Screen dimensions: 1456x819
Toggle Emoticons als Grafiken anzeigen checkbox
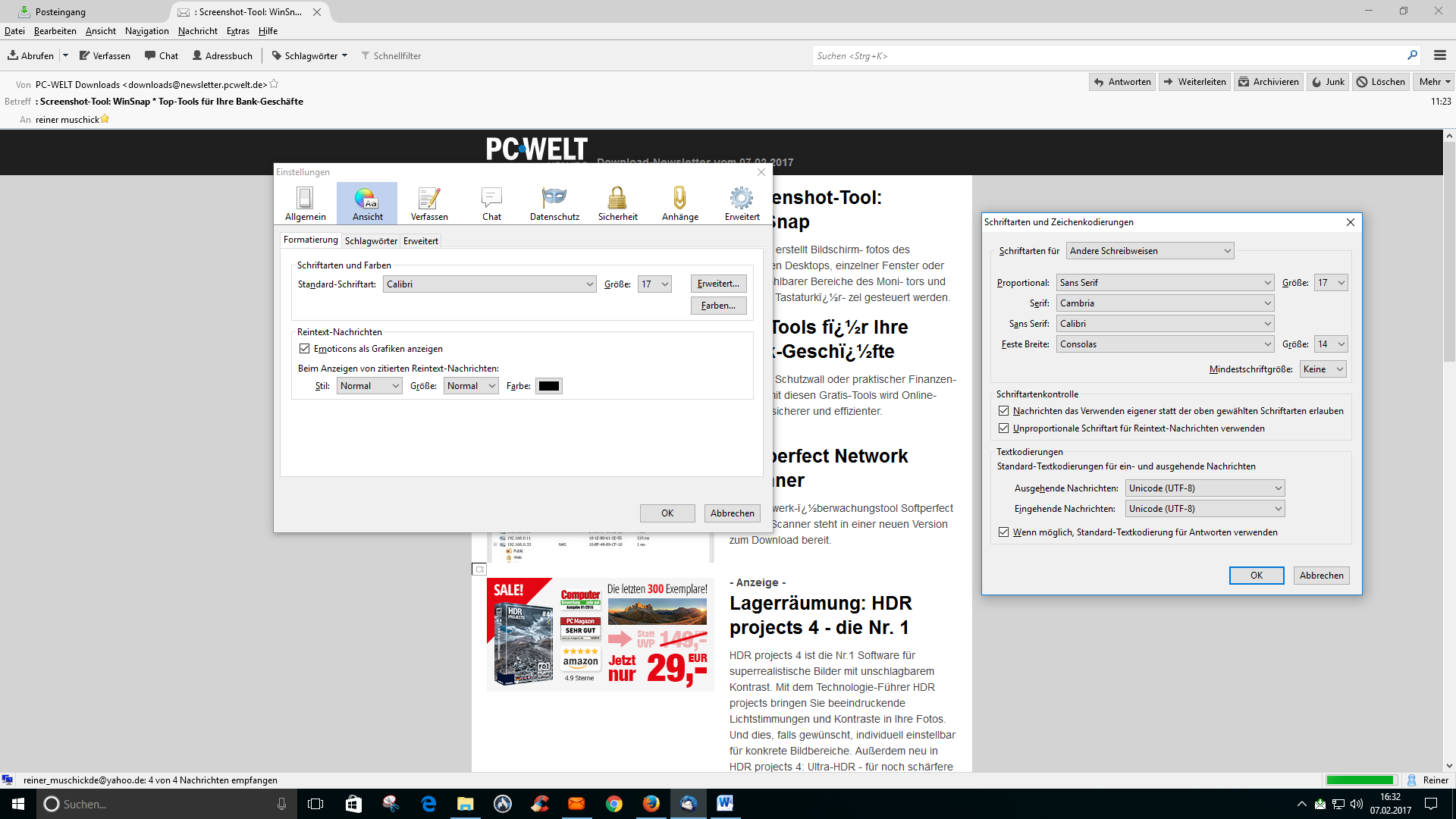pos(305,349)
